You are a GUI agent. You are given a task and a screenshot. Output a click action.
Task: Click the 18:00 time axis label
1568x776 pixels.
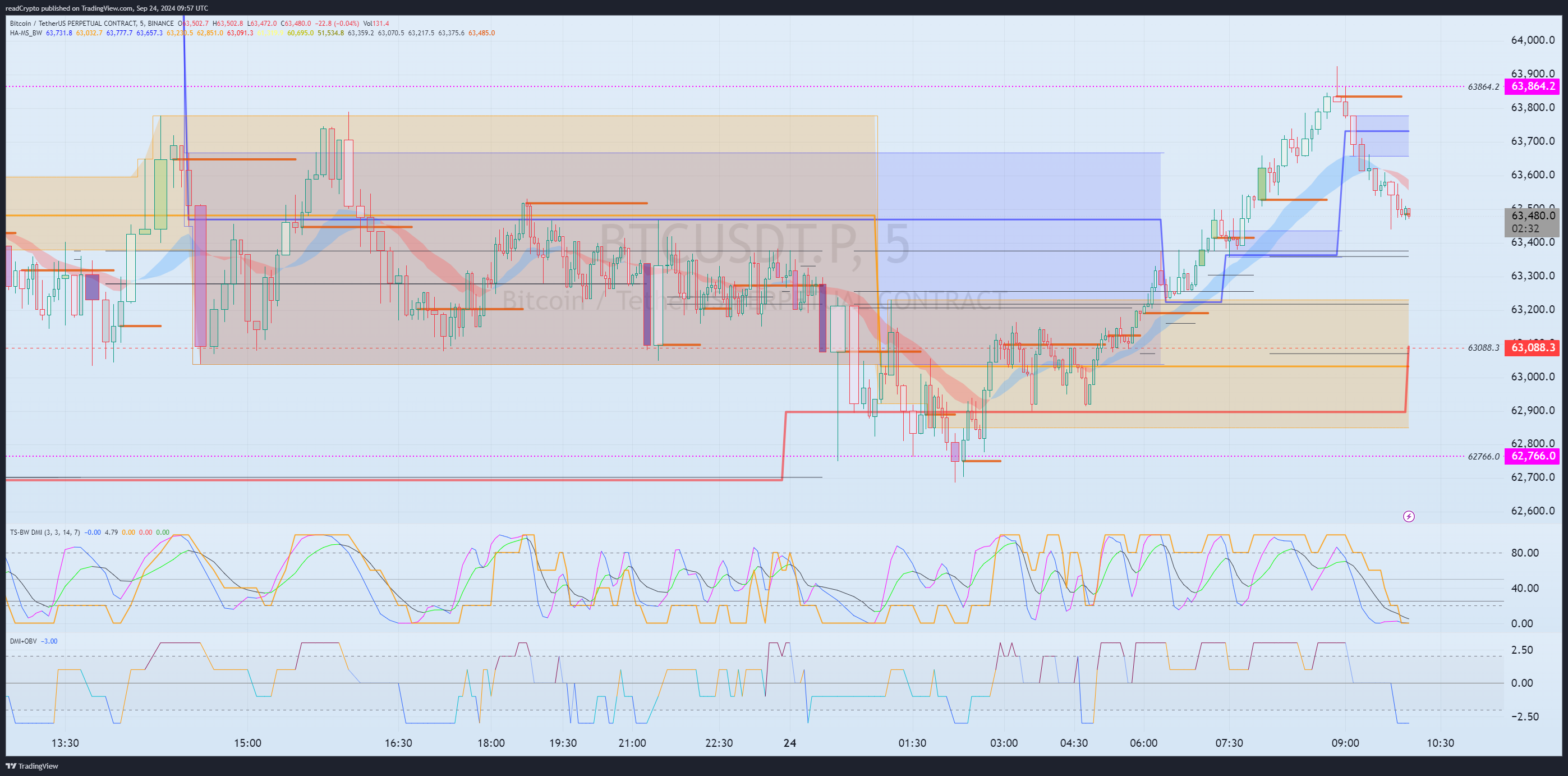(491, 743)
